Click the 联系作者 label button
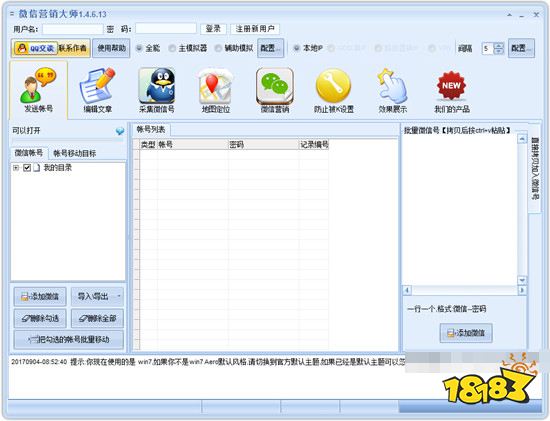 coord(73,48)
